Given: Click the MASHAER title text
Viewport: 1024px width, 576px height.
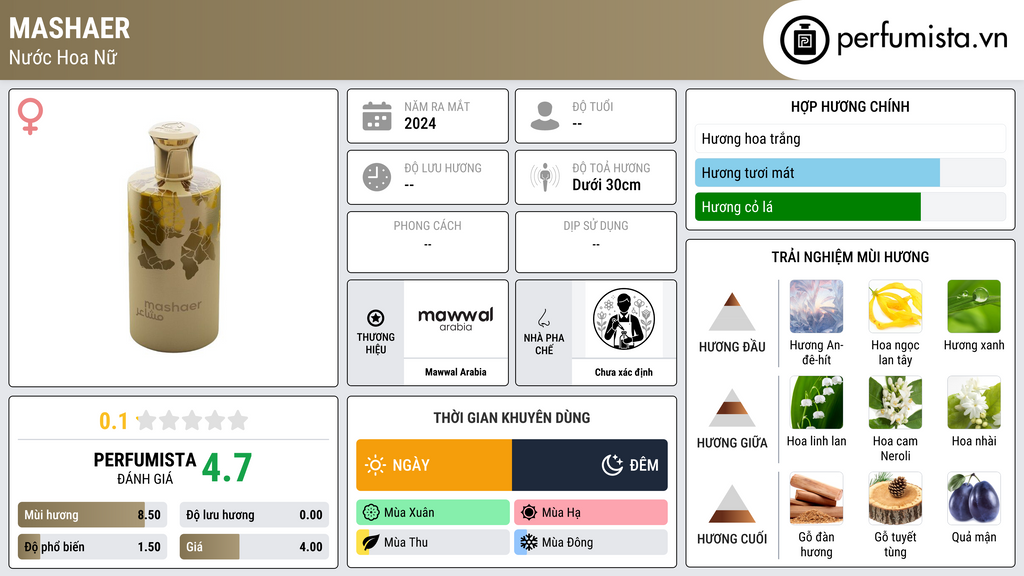Looking at the screenshot, I should pyautogui.click(x=69, y=28).
